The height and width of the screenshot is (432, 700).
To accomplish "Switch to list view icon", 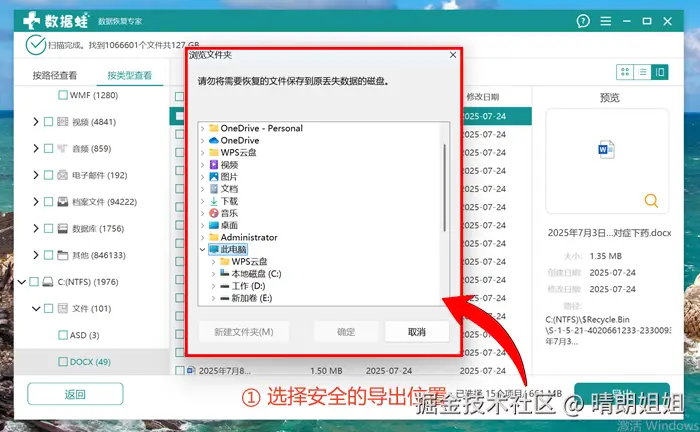I will pos(642,72).
